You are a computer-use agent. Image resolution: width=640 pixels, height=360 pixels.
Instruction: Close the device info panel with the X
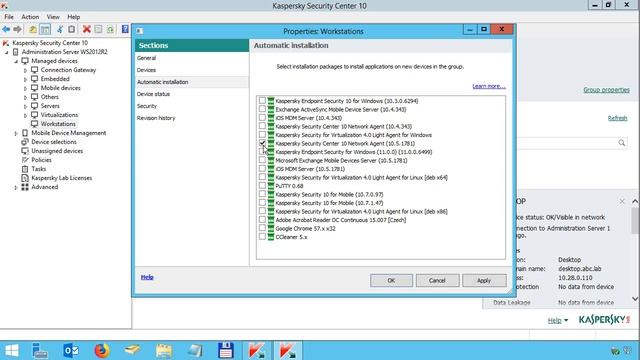click(622, 201)
